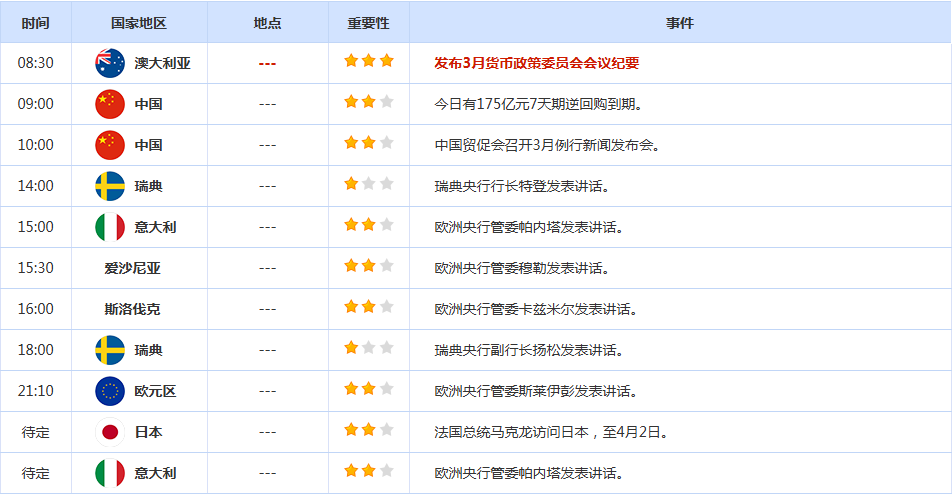
Task: Click the Italy flag in the 15:00 row
Action: (x=109, y=227)
